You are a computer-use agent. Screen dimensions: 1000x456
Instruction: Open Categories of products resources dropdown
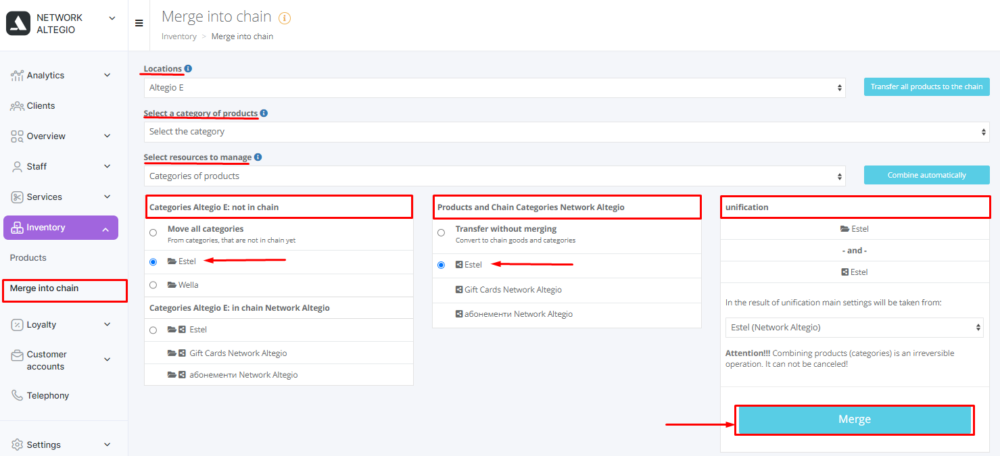pos(495,176)
